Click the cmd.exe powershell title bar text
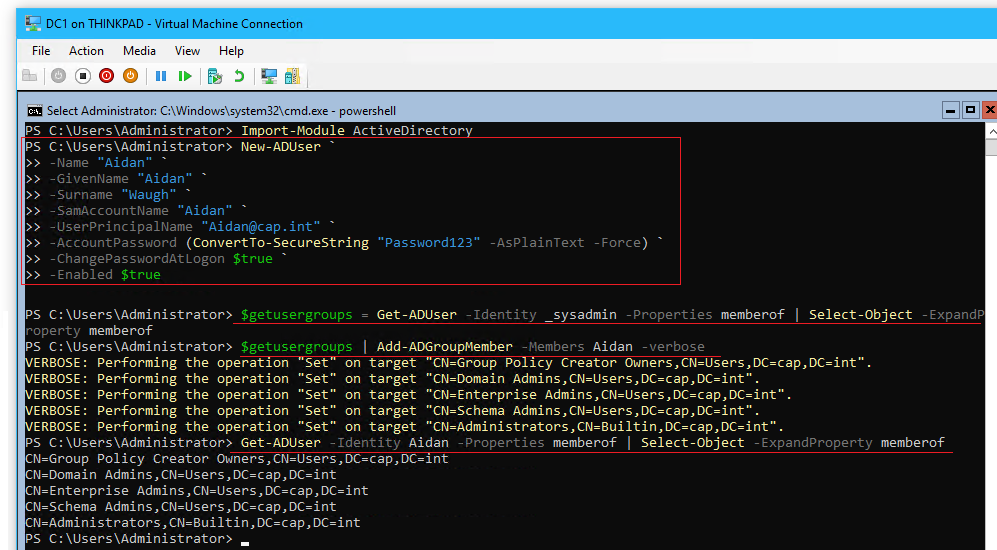This screenshot has height=550, width=997. [221, 111]
